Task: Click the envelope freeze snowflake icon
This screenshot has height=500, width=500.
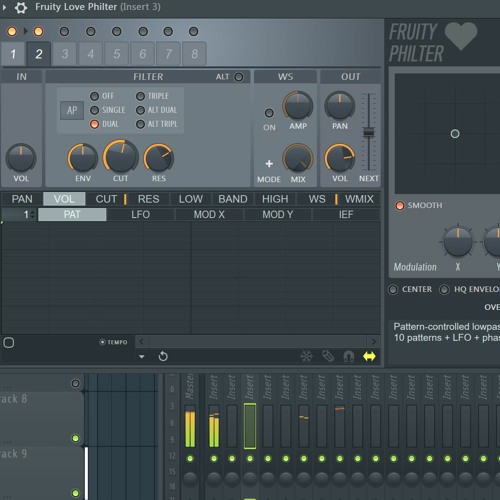Action: 306,356
